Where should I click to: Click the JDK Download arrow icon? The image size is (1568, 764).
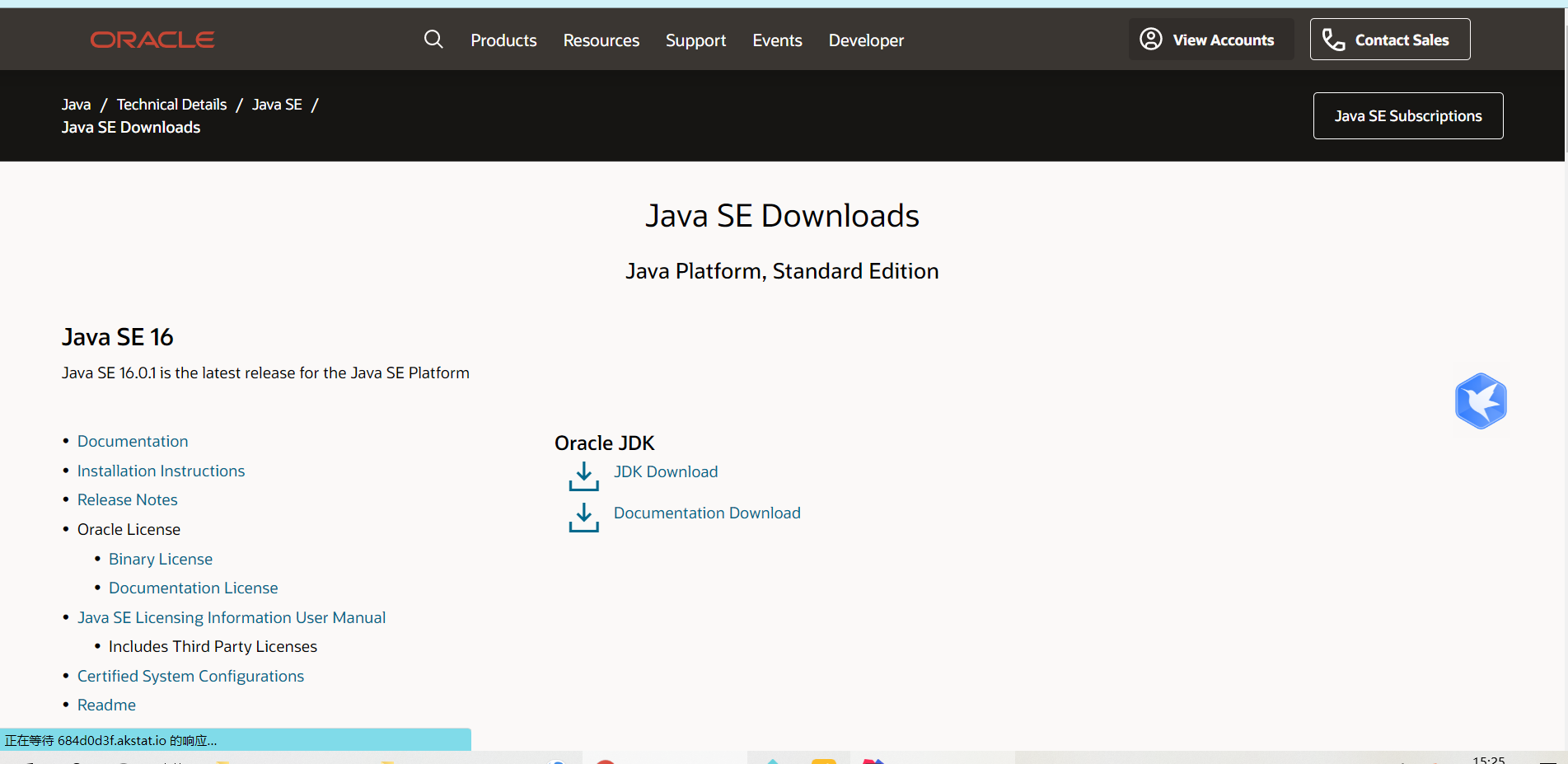point(583,476)
